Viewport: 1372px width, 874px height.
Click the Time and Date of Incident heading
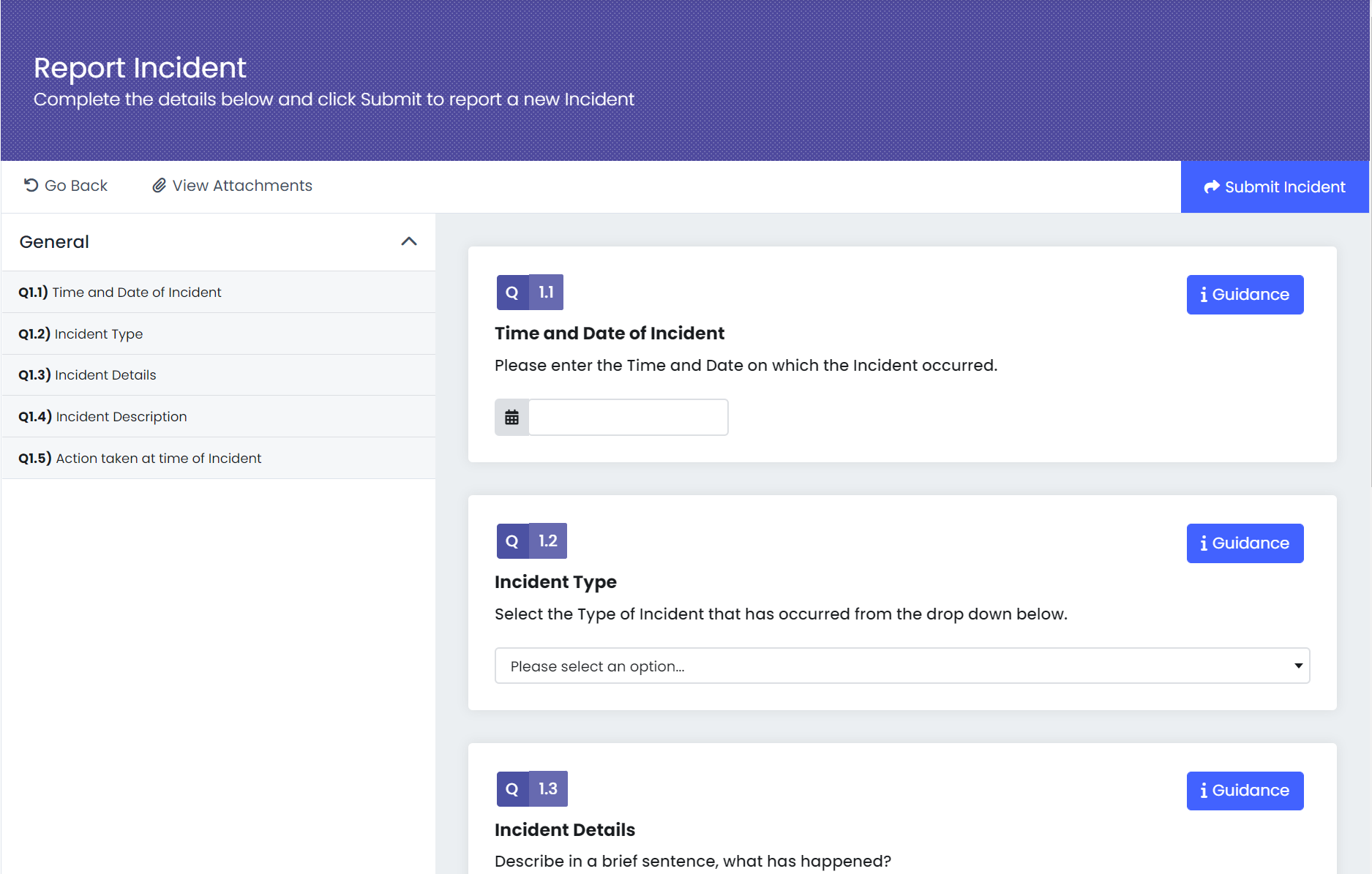point(609,334)
